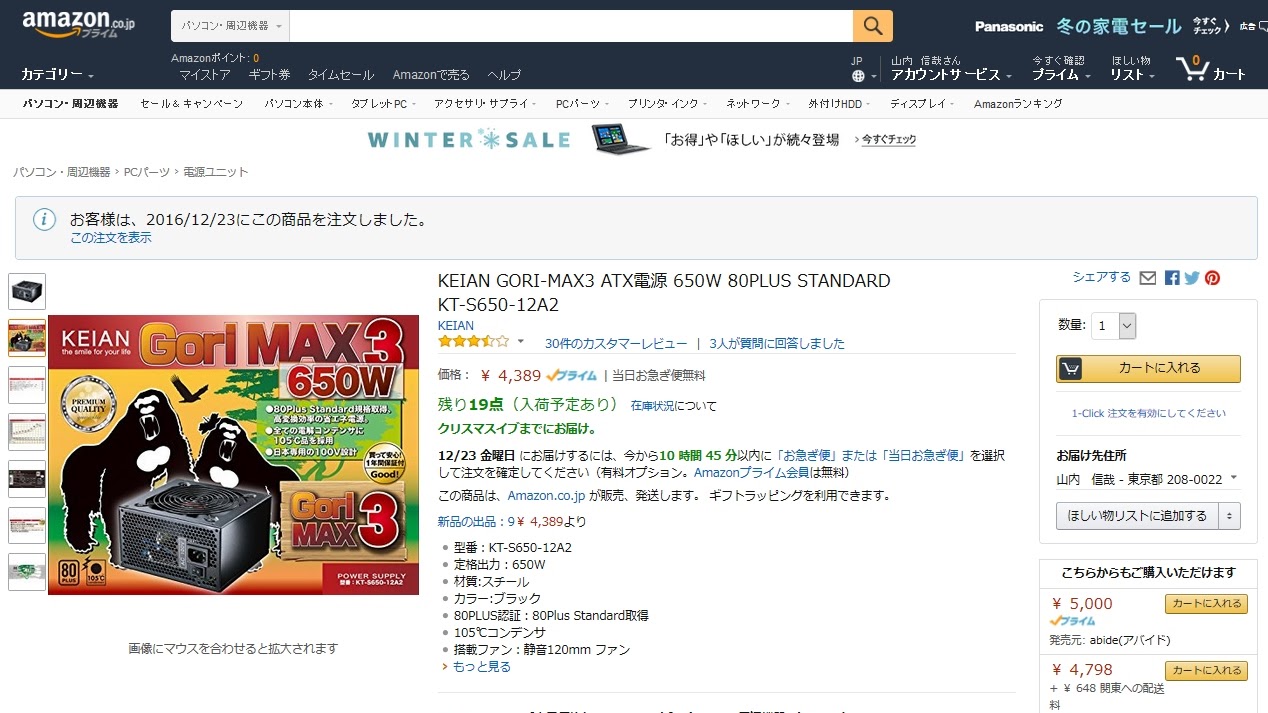The image size is (1268, 713).
Task: Click the Amazonプライム会員 link
Action: [x=750, y=473]
